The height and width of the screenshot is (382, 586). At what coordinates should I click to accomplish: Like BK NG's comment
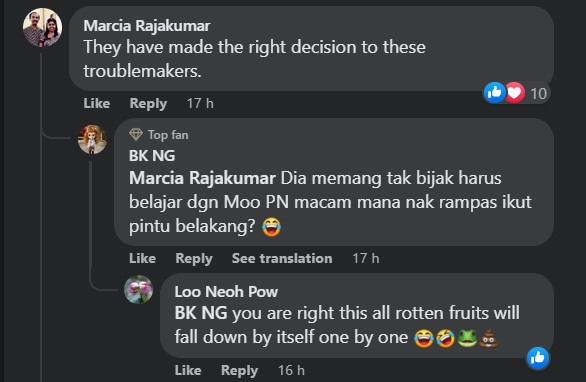tap(142, 258)
